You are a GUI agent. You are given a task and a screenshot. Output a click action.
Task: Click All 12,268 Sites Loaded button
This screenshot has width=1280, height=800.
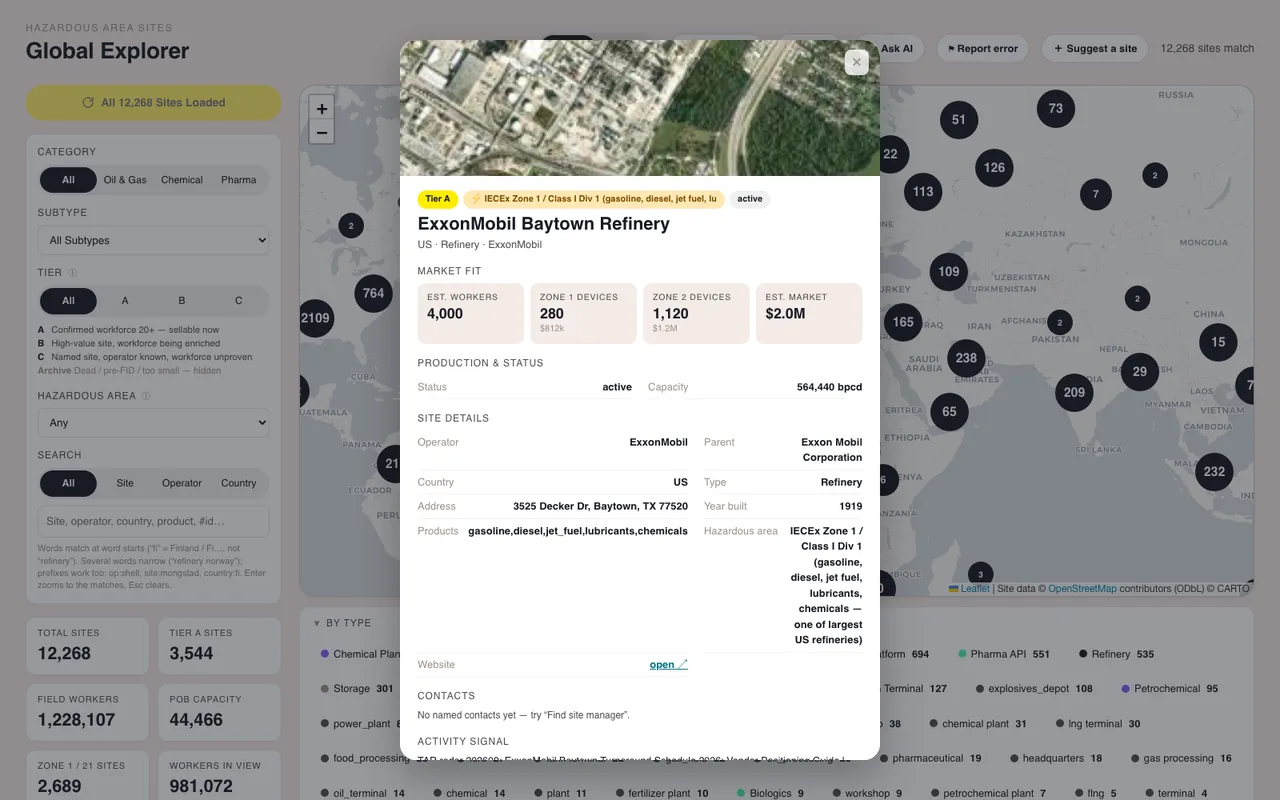point(154,102)
